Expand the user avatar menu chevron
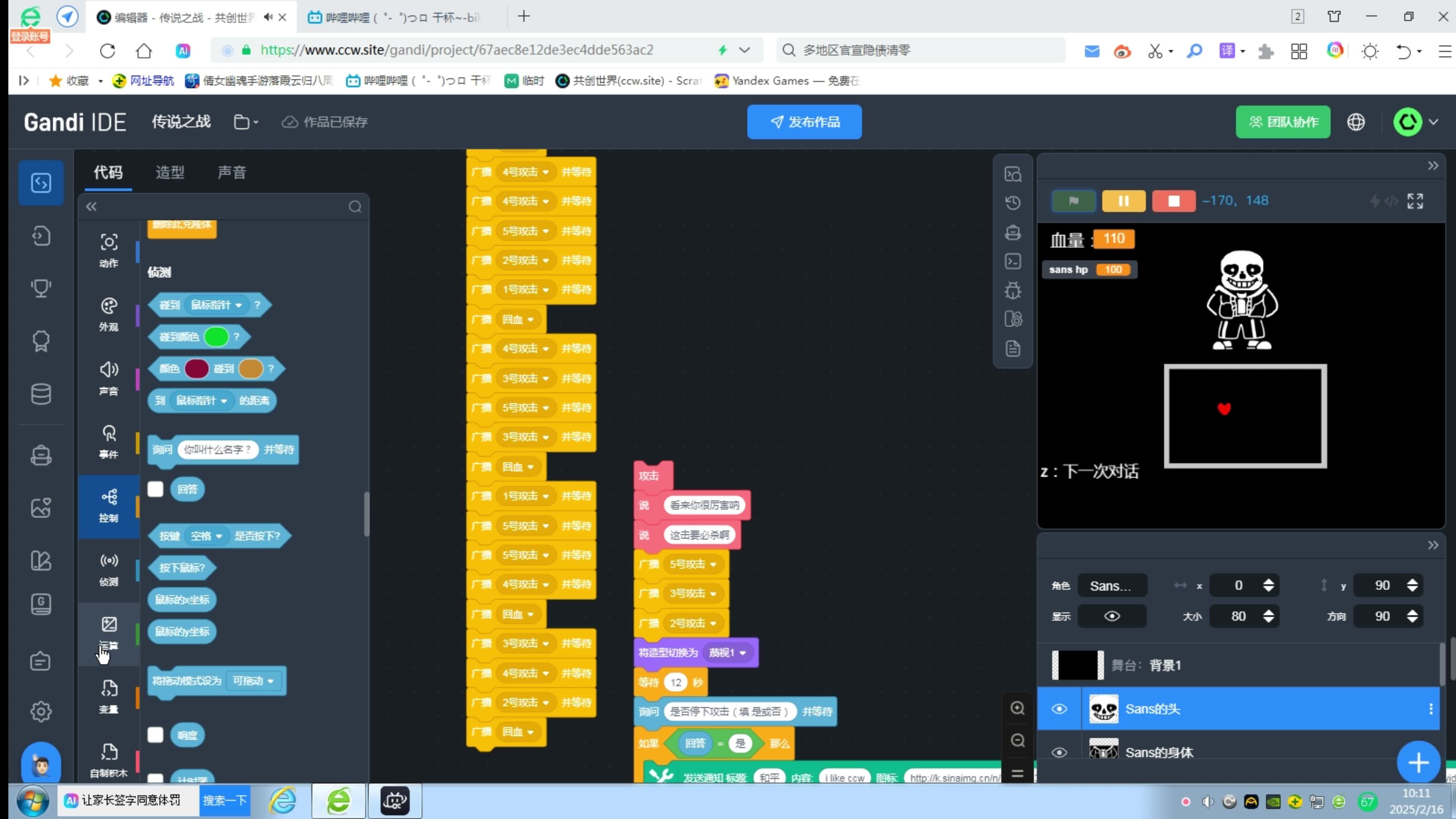The image size is (1456, 819). pos(1433,122)
